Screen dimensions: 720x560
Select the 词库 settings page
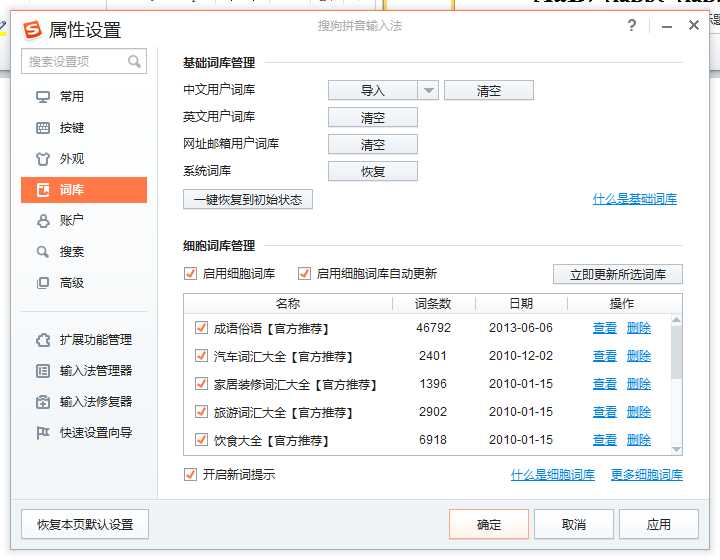click(84, 190)
